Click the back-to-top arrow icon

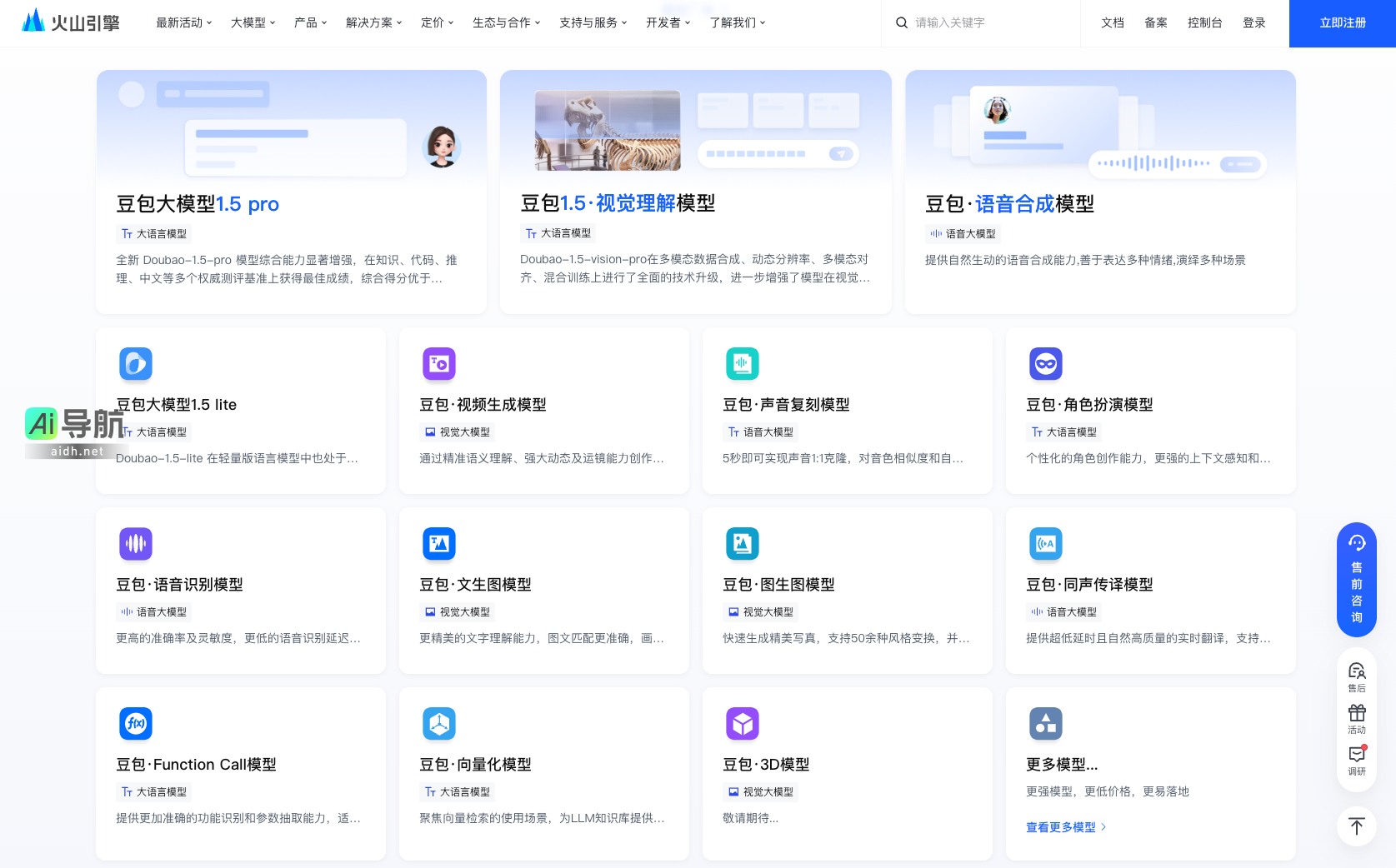[x=1356, y=826]
